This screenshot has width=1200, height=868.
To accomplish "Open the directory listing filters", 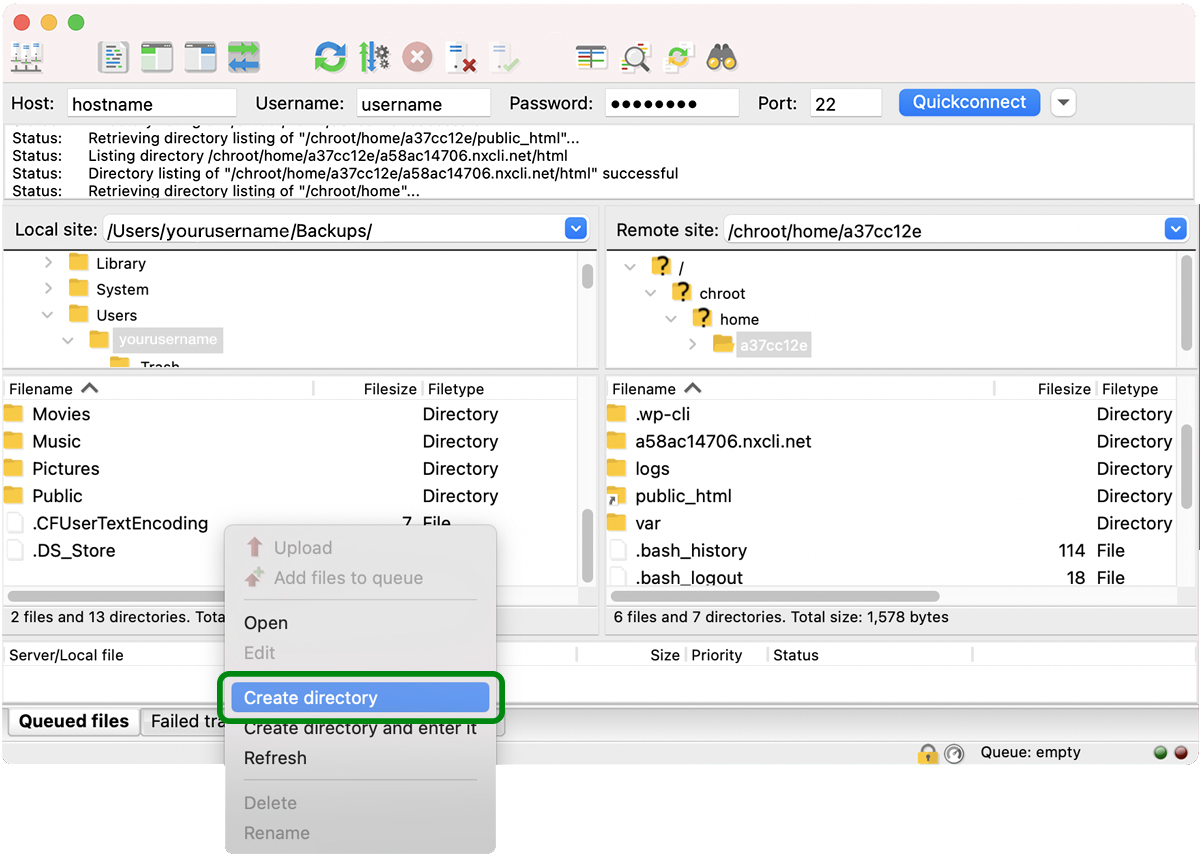I will (x=591, y=57).
